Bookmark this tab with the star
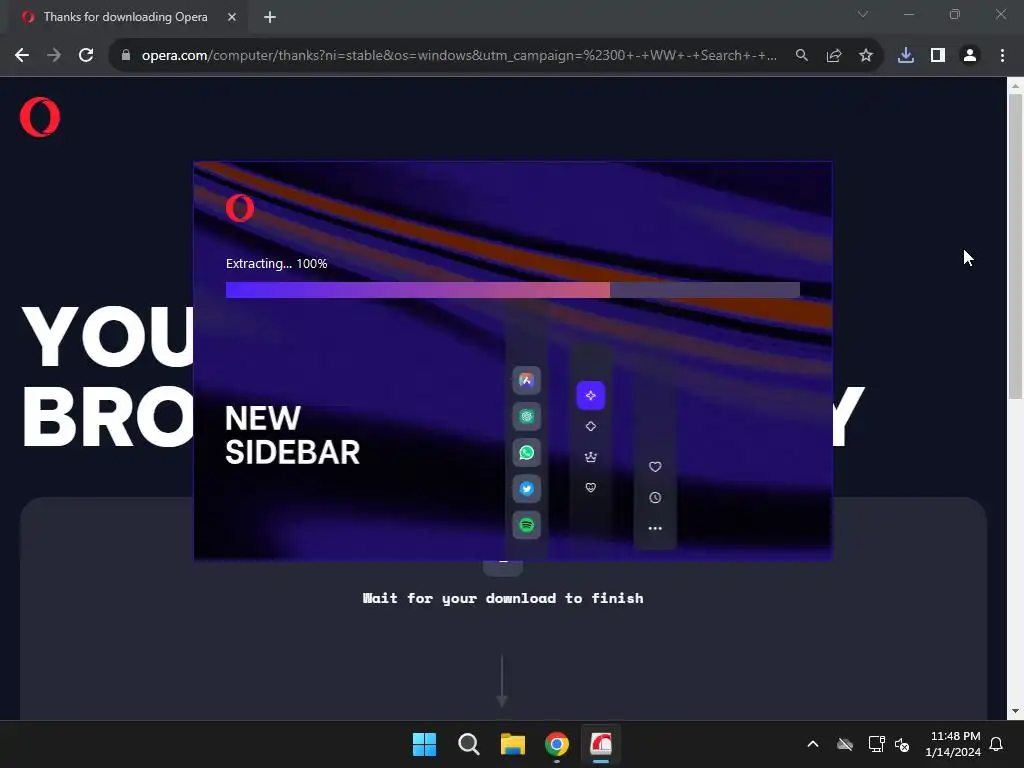Screen dimensions: 1024x768 tap(865, 56)
